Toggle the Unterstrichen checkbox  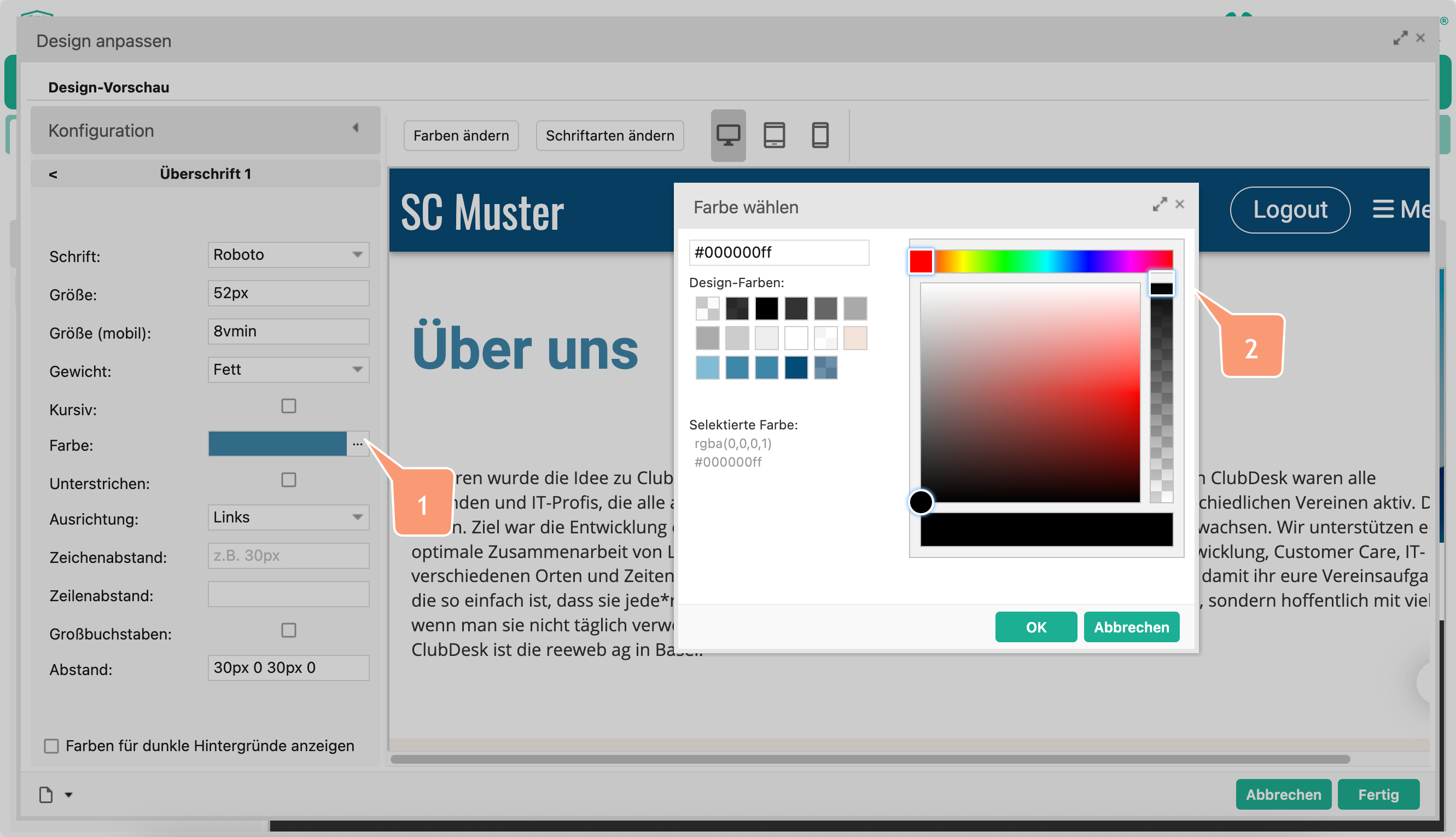coord(288,479)
